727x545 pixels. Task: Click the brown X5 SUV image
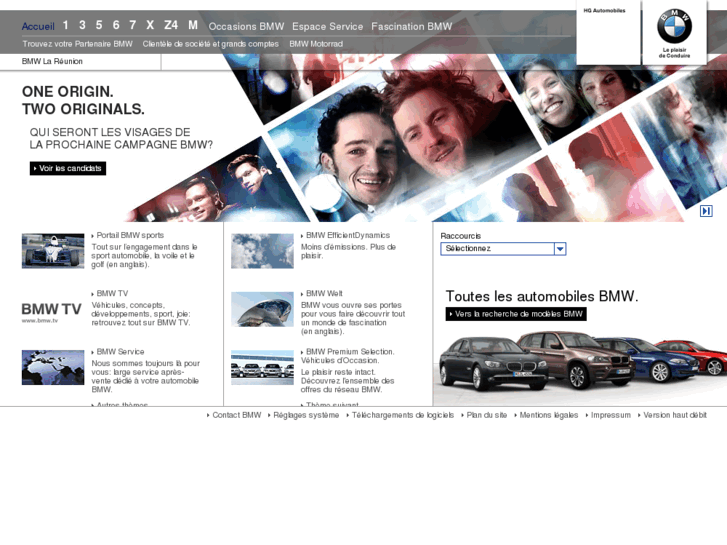[577, 358]
